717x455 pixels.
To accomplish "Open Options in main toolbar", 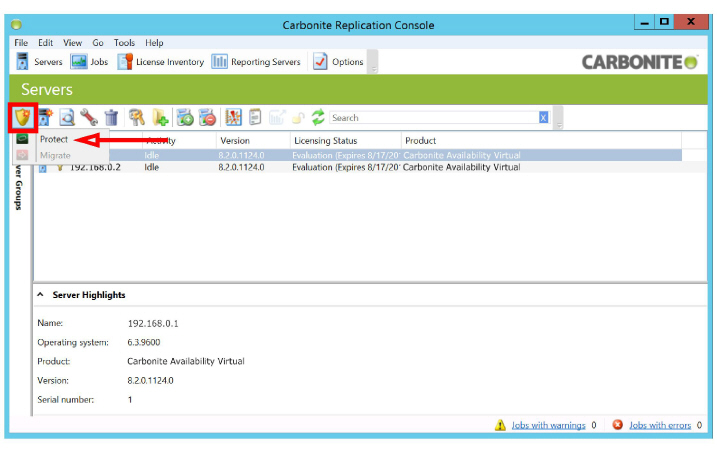I will (338, 61).
